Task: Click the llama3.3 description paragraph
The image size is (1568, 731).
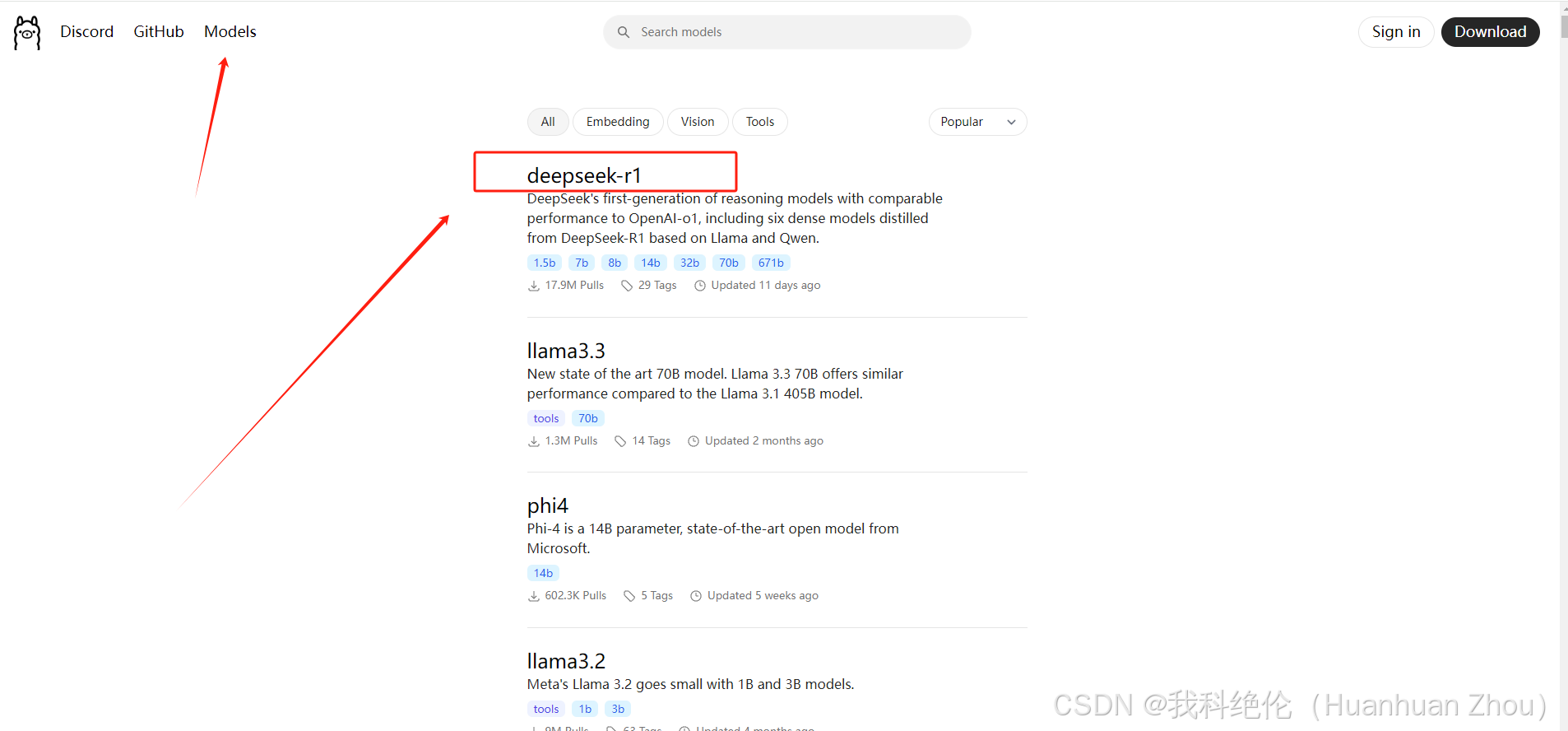Action: [715, 384]
